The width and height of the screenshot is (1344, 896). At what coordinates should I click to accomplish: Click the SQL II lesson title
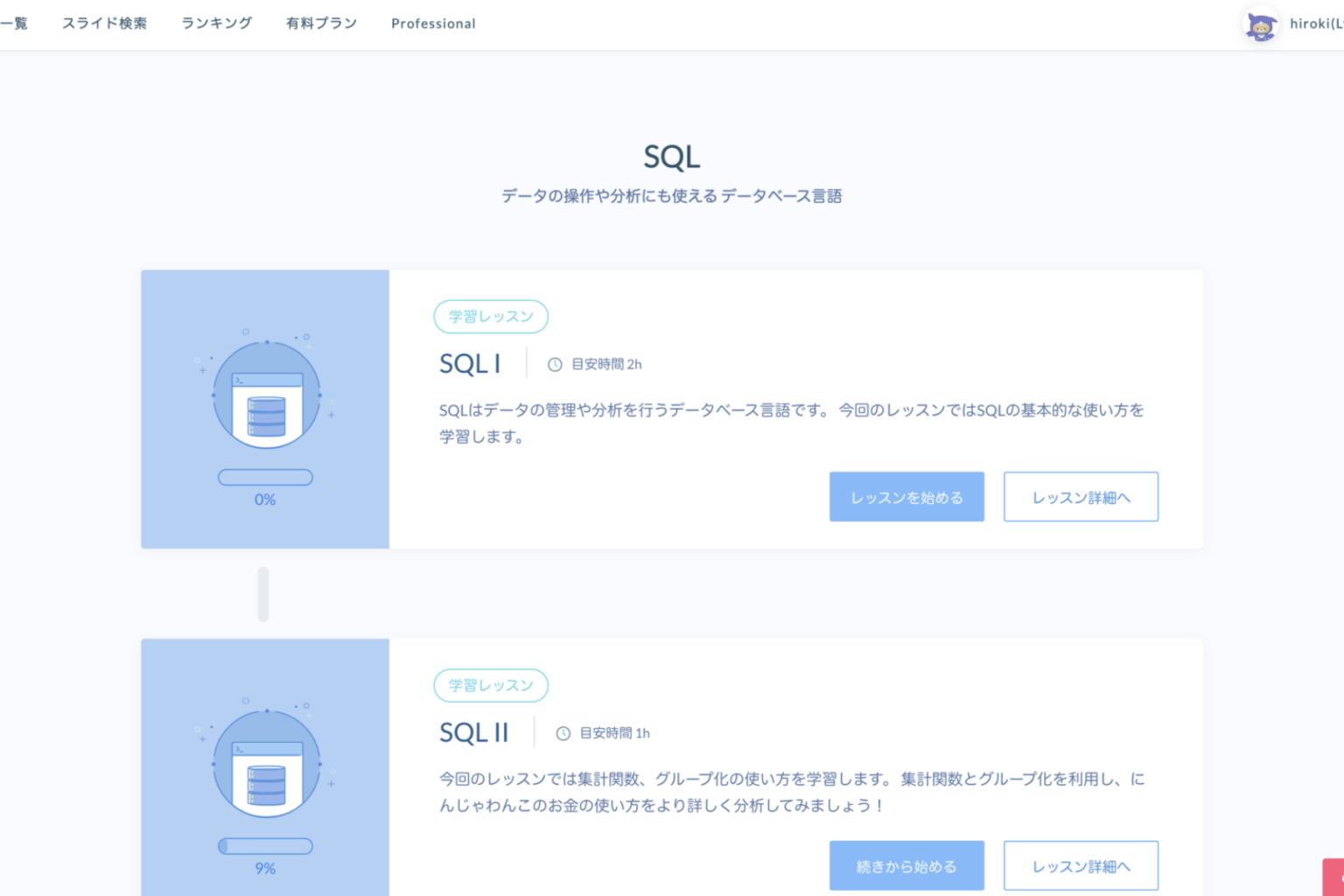click(x=474, y=732)
